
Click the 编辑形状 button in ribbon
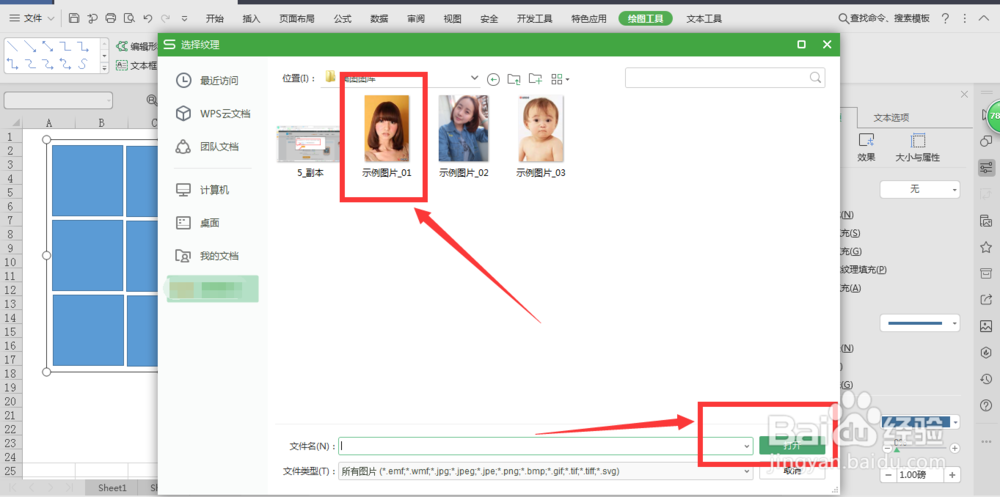pyautogui.click(x=136, y=46)
